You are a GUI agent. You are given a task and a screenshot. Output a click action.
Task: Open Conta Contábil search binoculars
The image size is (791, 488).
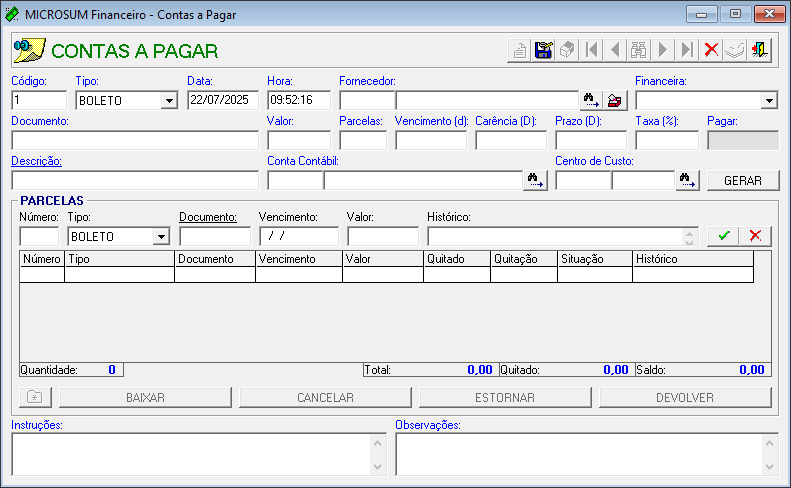536,180
